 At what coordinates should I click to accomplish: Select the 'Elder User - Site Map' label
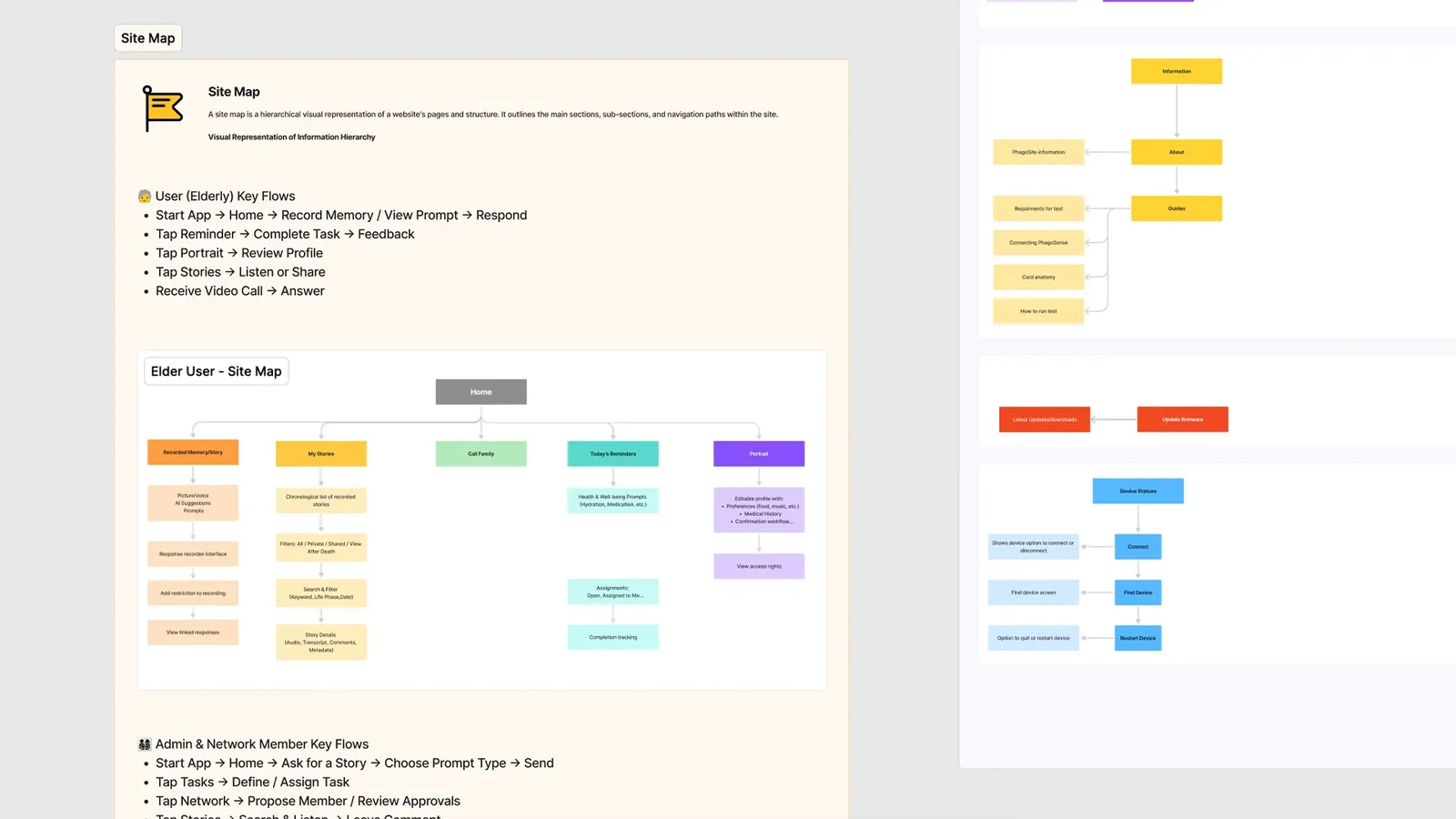point(217,371)
